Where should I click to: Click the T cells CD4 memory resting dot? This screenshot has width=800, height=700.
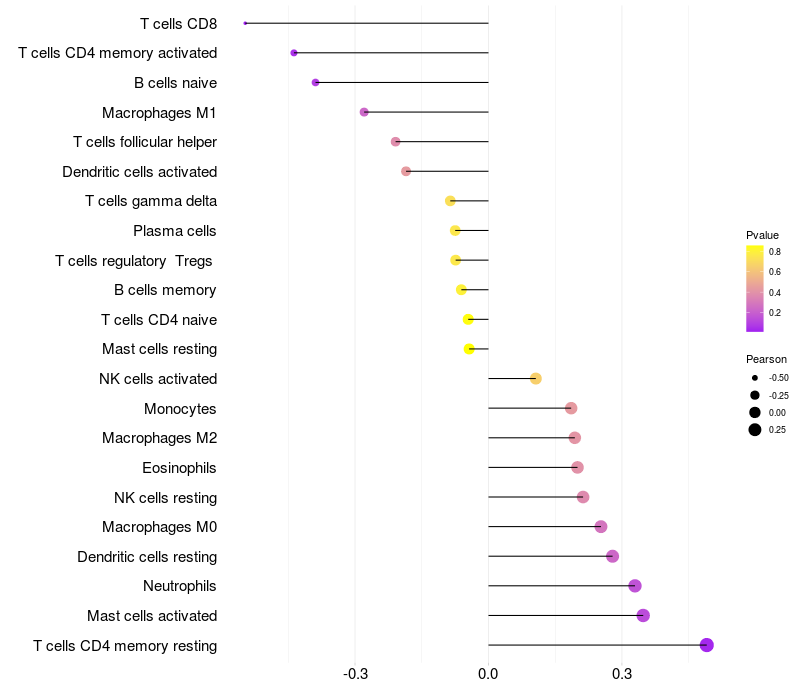click(x=707, y=645)
